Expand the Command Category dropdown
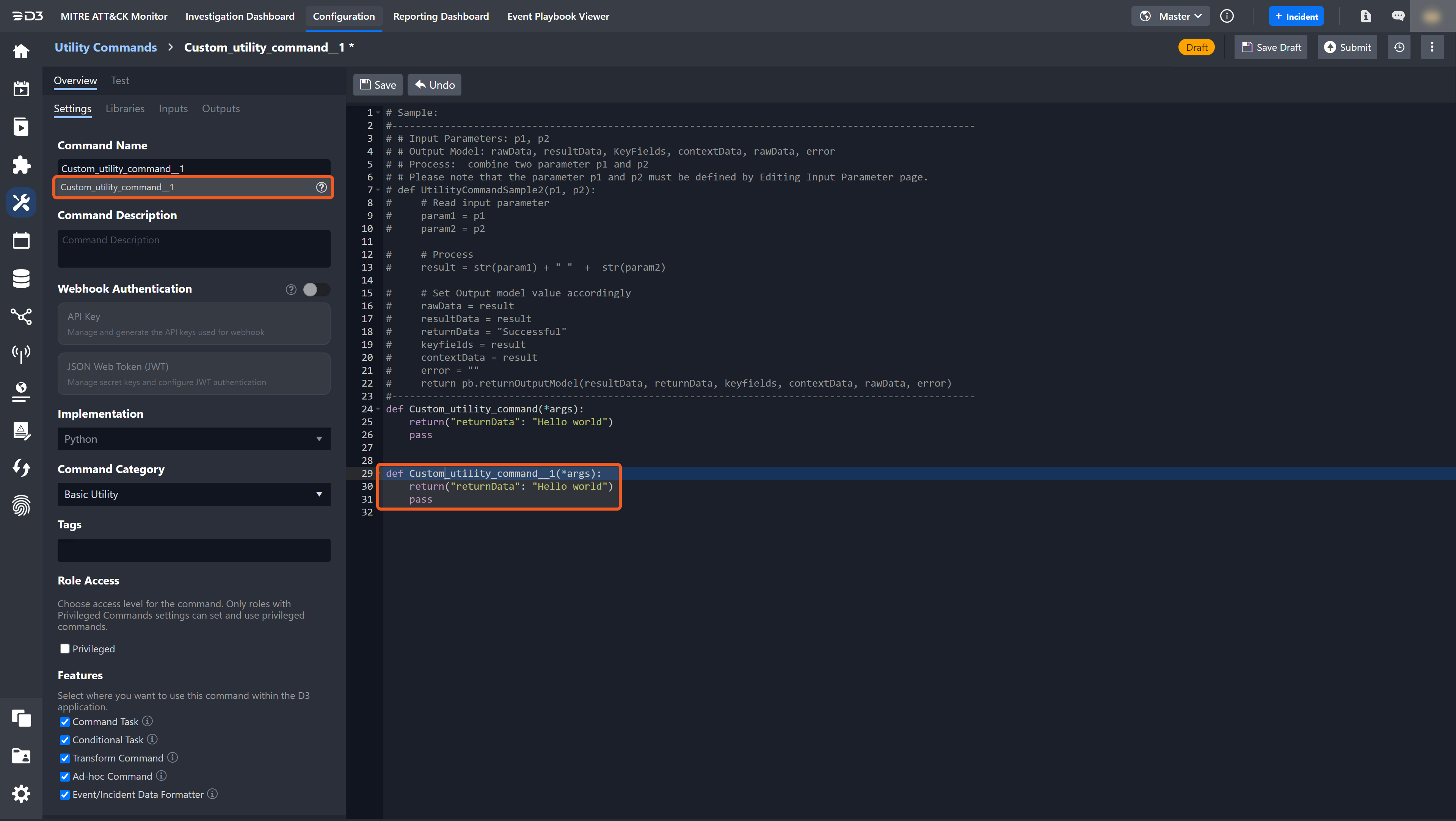 click(x=193, y=494)
